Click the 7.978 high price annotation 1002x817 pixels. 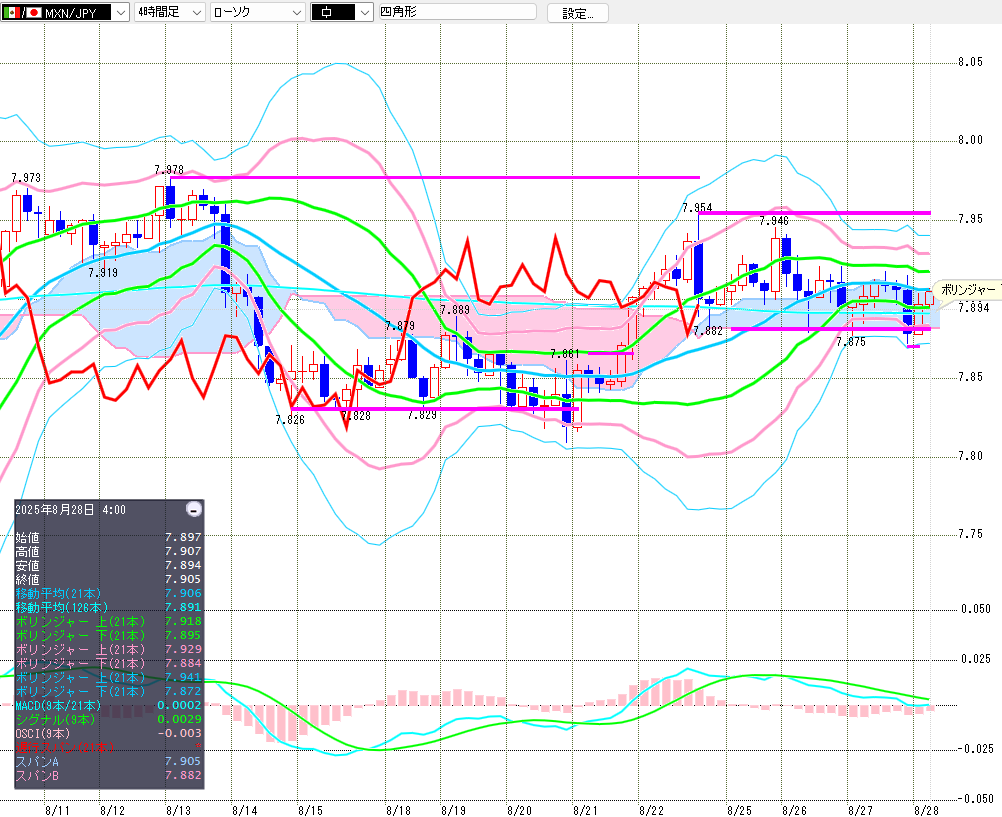pyautogui.click(x=169, y=169)
